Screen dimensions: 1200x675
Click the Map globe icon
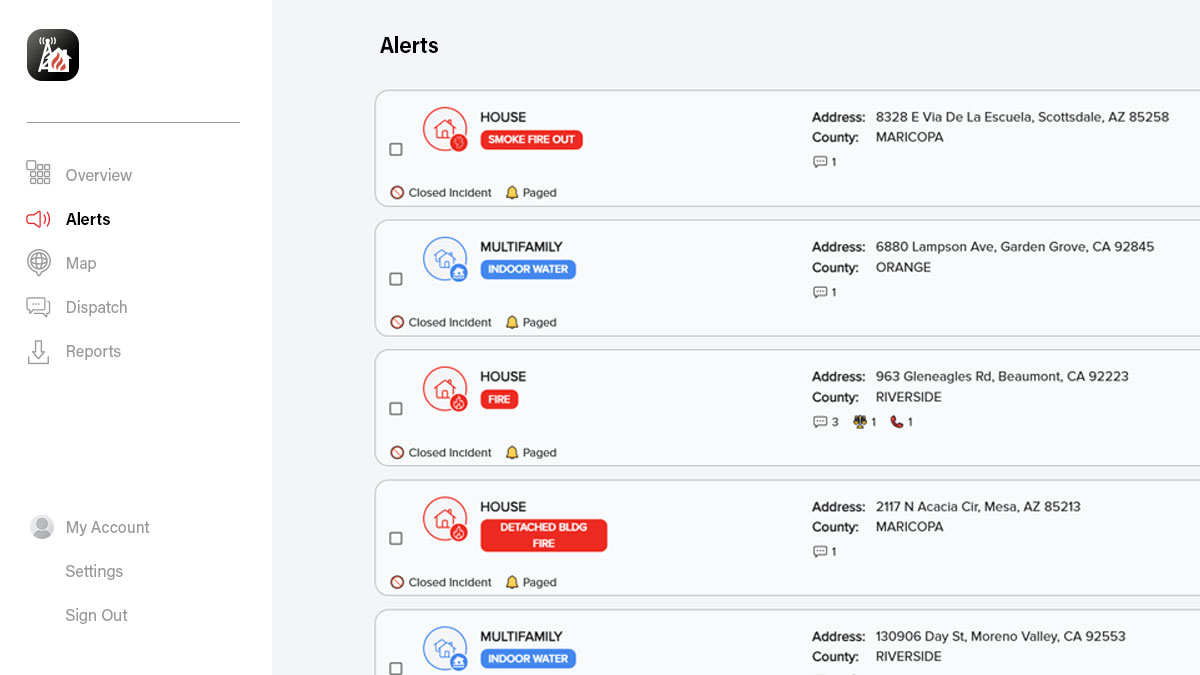coord(38,263)
